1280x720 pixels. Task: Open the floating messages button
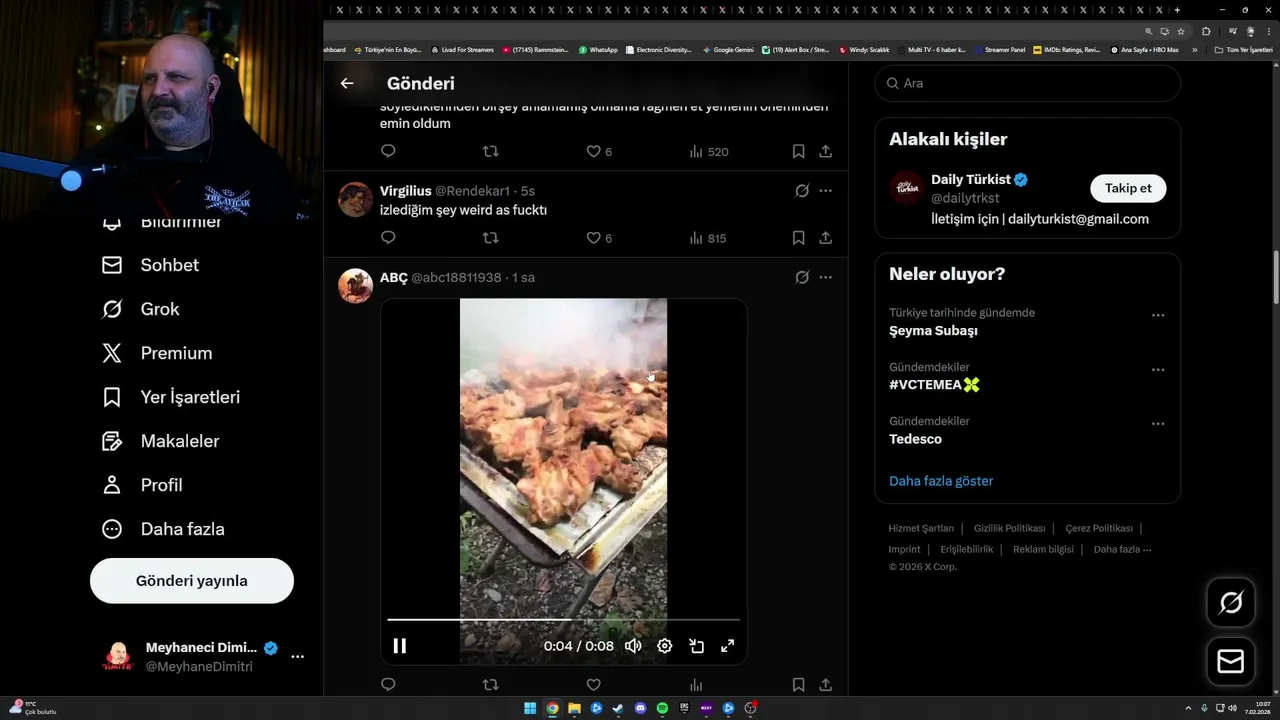(x=1231, y=662)
